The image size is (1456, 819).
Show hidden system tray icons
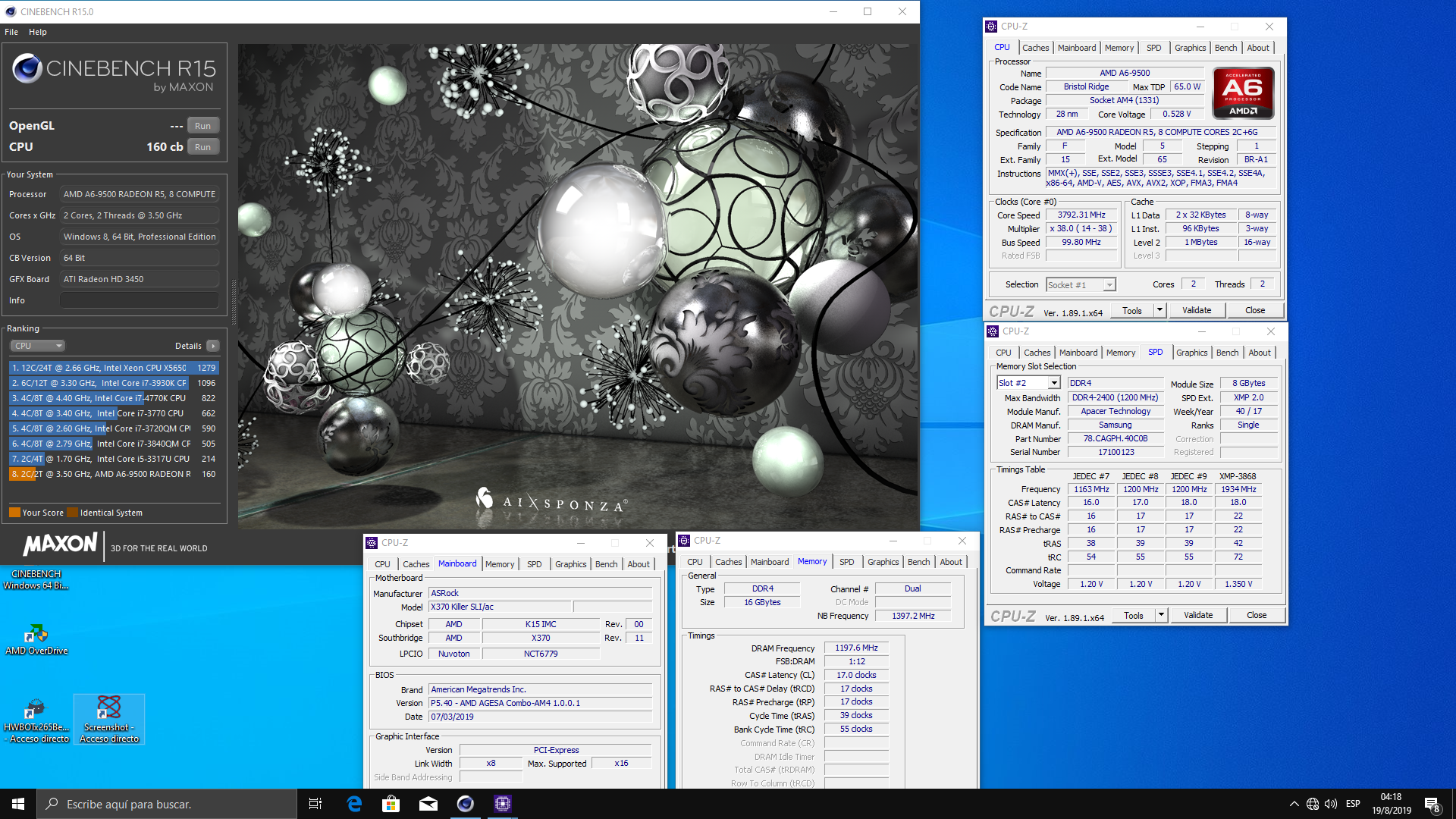(x=1294, y=804)
